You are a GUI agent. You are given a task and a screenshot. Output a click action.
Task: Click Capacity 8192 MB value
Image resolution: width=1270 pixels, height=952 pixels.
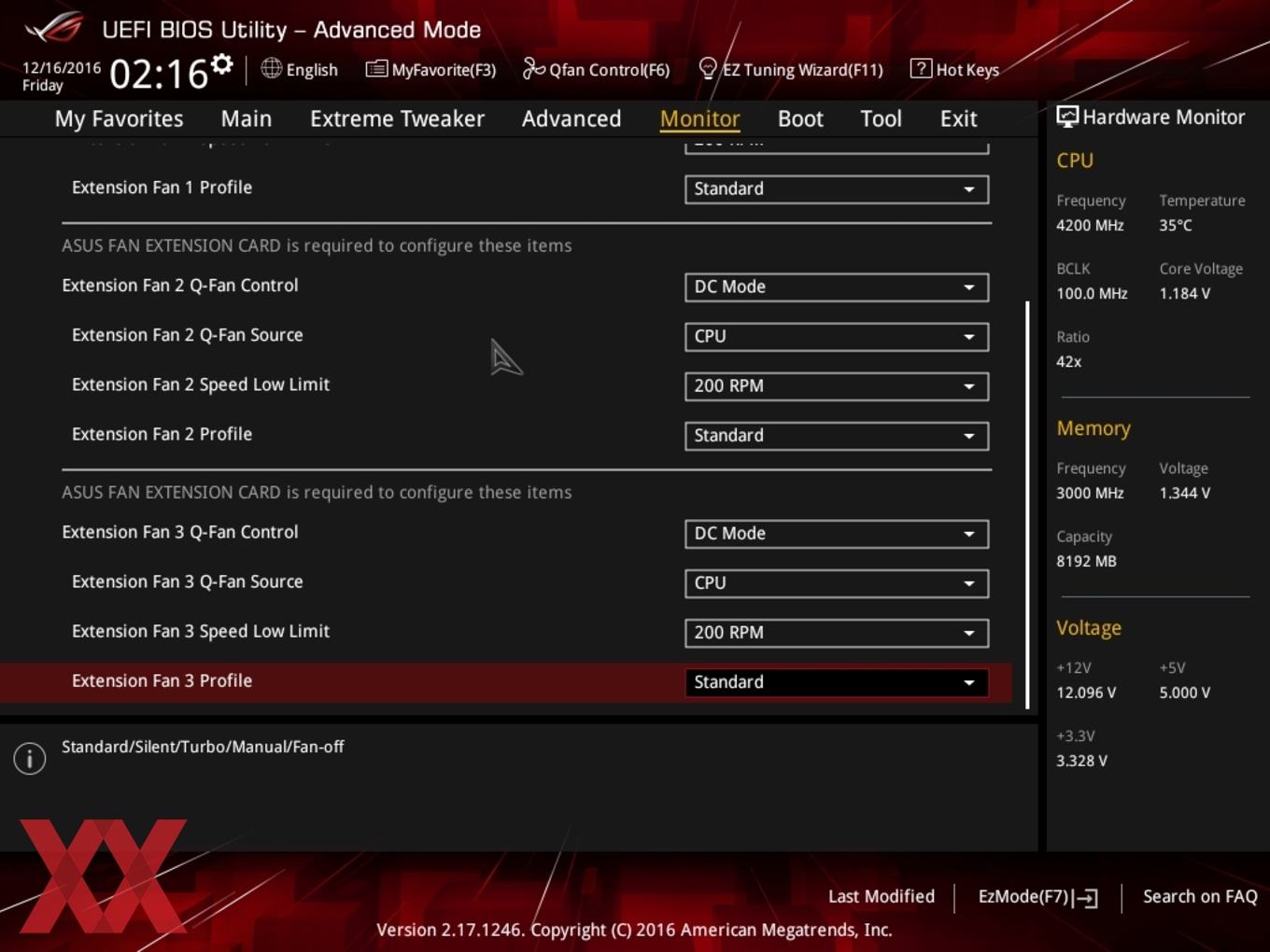click(x=1086, y=561)
